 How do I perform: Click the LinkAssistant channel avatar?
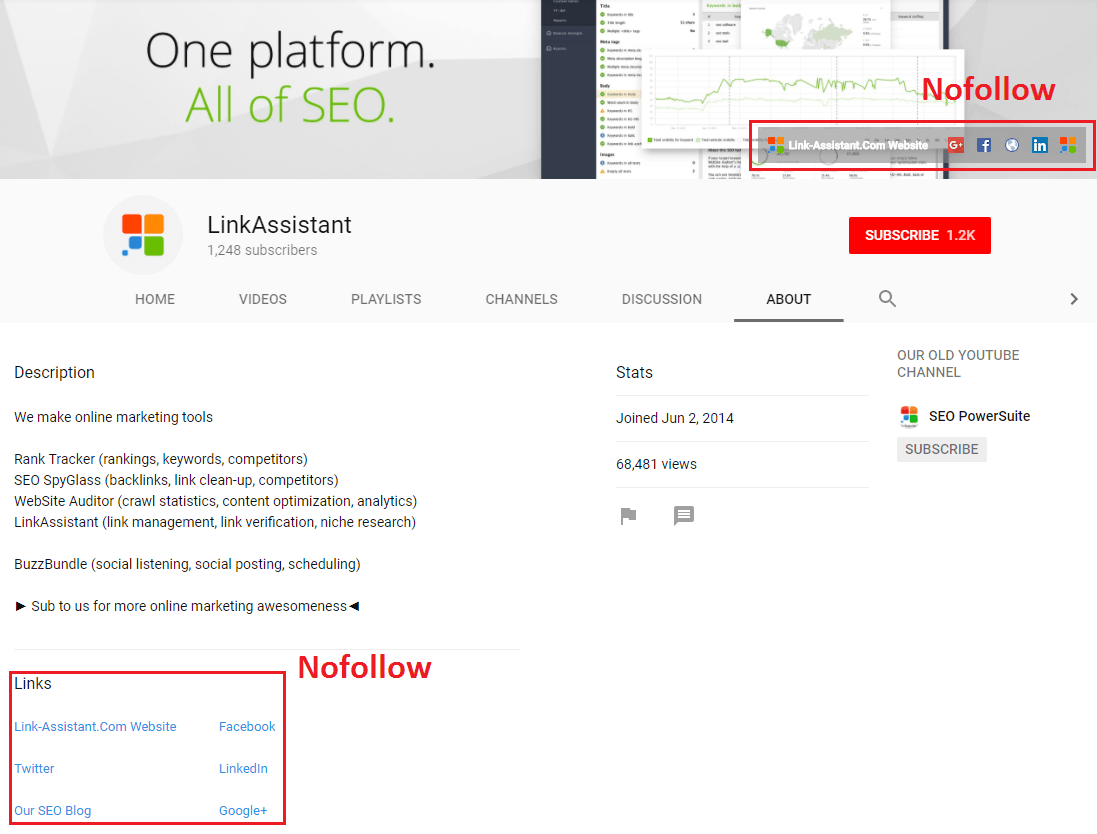click(142, 234)
